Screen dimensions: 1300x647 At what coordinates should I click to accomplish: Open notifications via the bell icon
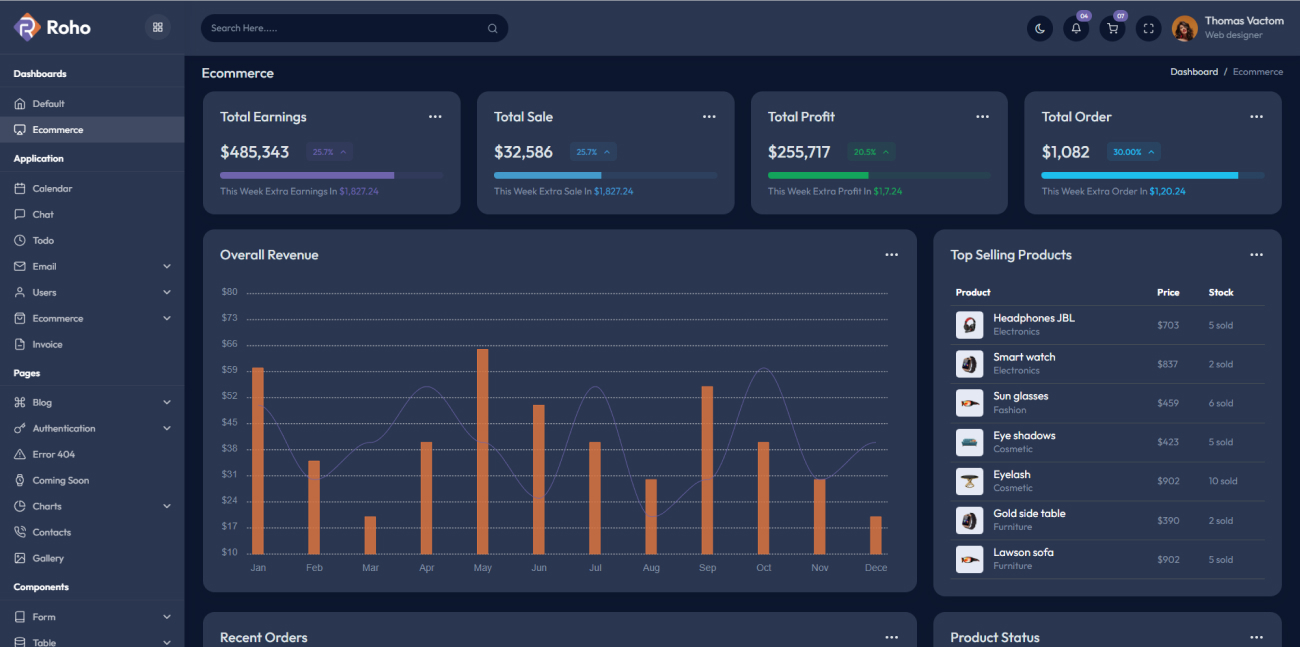[x=1075, y=28]
